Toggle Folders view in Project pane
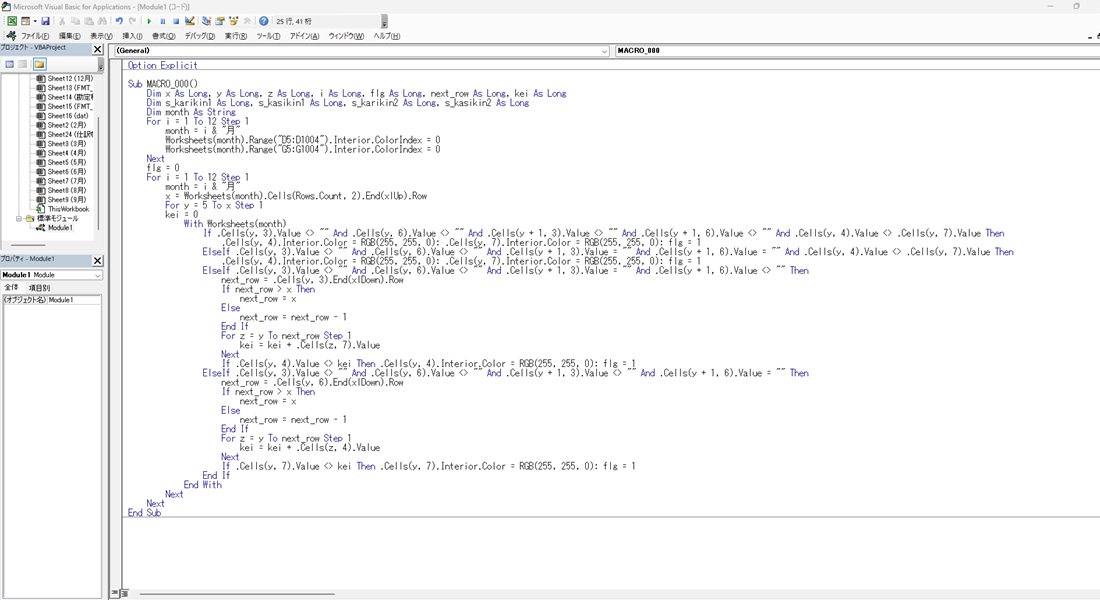Viewport: 1100px width, 600px height. 40,64
